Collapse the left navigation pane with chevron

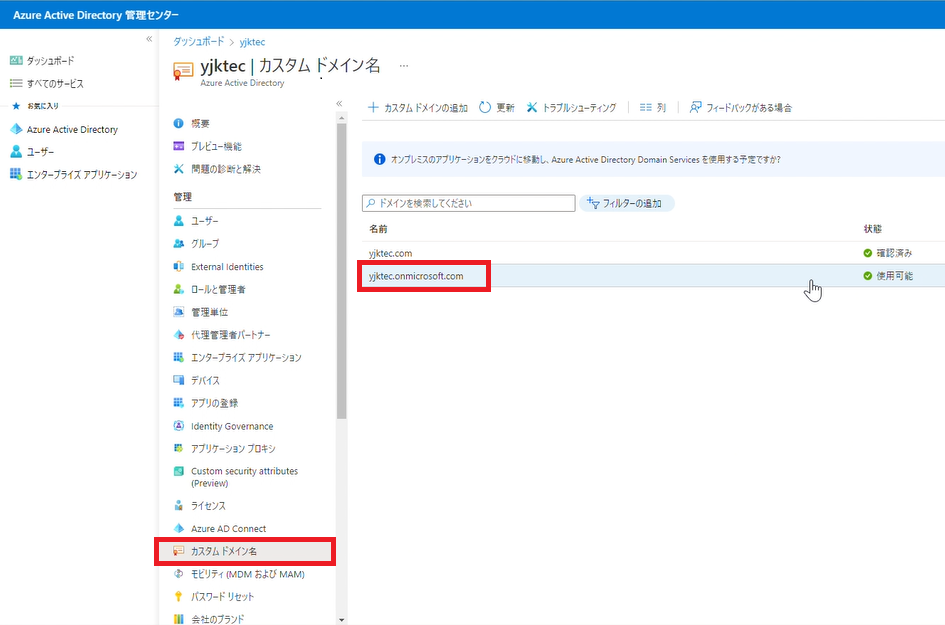click(149, 39)
